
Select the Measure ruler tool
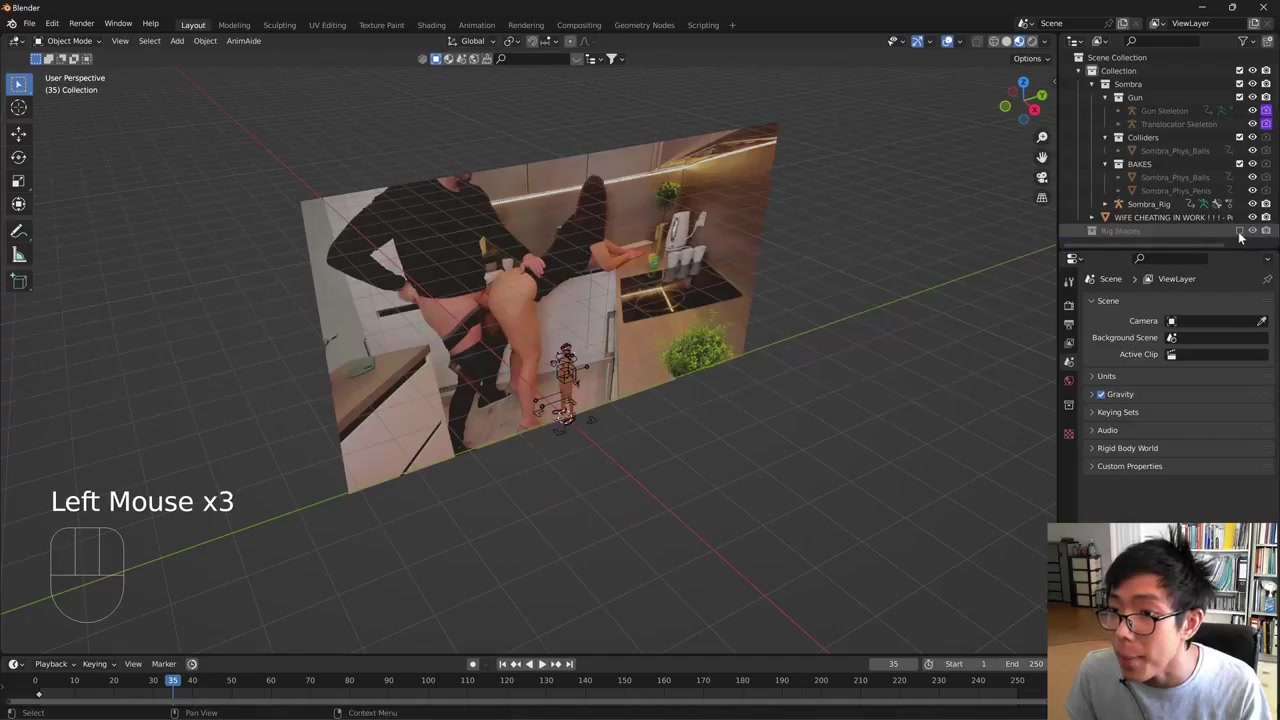[x=18, y=255]
